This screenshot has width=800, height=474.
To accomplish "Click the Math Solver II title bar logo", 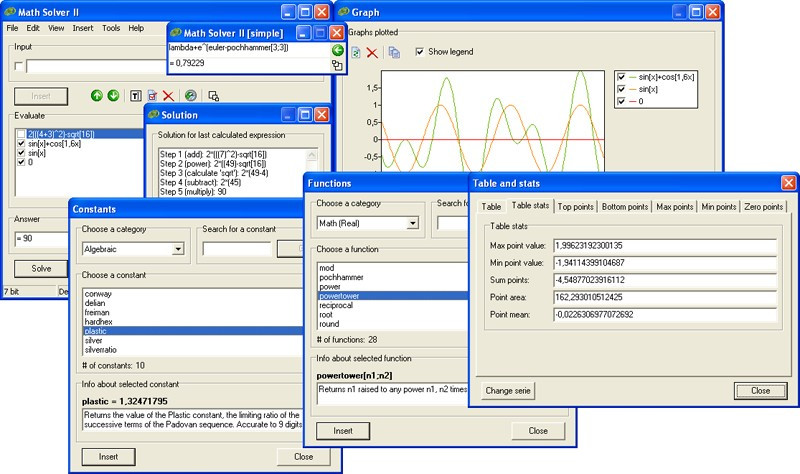I will 10,12.
